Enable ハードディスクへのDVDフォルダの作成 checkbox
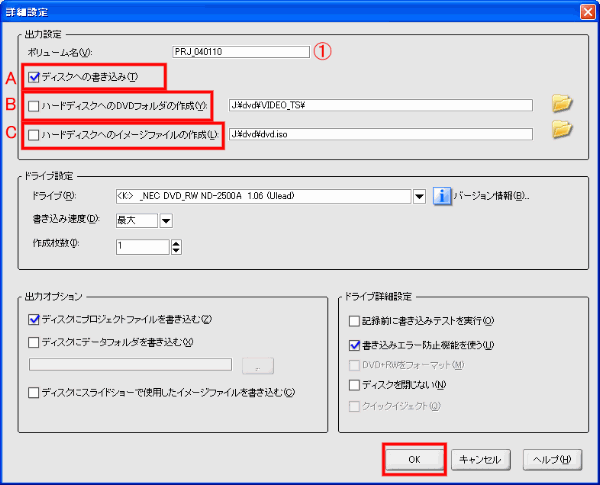The width and height of the screenshot is (600, 485). (x=36, y=105)
